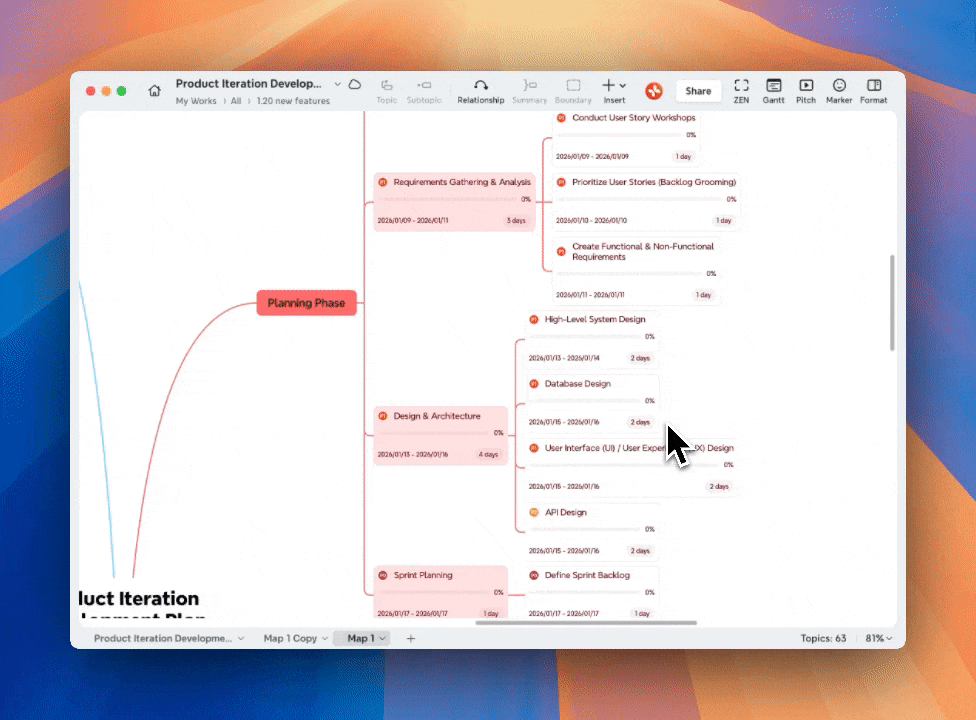This screenshot has height=720, width=976.
Task: Click priority marker on Conduct User Story Workshops
Action: pos(561,118)
